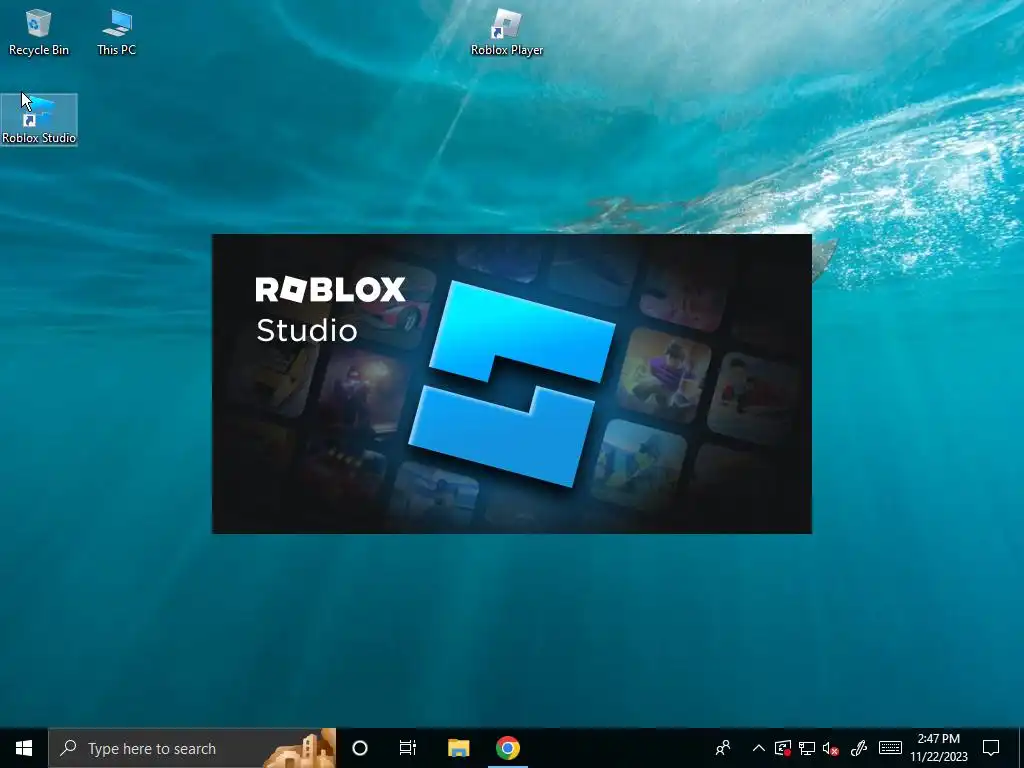Select the Roblox Studio desktop shortcut
This screenshot has width=1024, height=768.
tap(39, 120)
